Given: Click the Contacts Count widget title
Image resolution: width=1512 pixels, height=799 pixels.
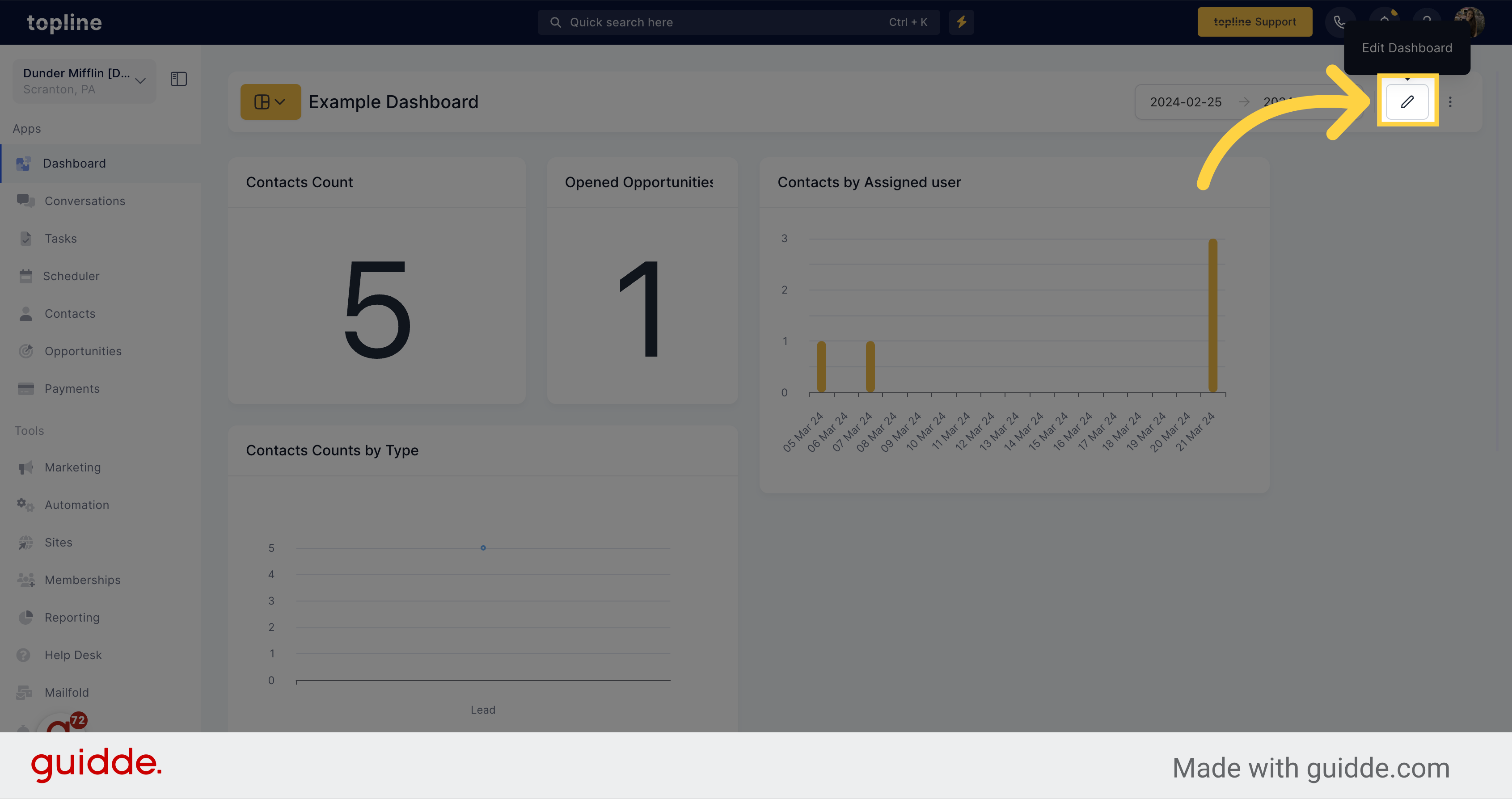Looking at the screenshot, I should (300, 182).
